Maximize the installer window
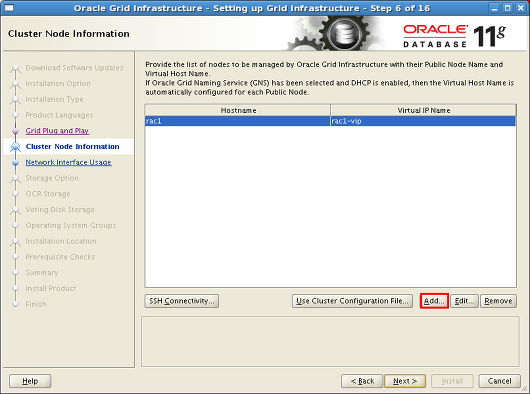 [x=507, y=8]
